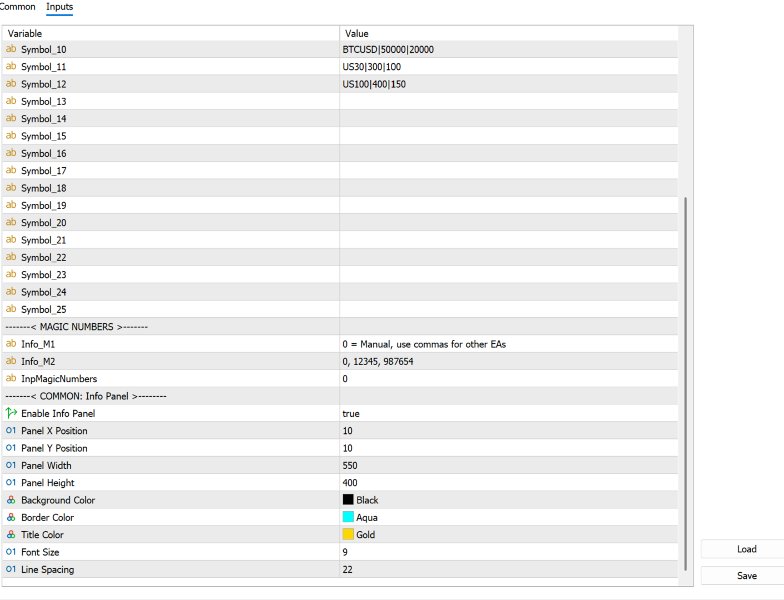Select the Inputs tab
Screen dimensions: 784x600
click(60, 7)
